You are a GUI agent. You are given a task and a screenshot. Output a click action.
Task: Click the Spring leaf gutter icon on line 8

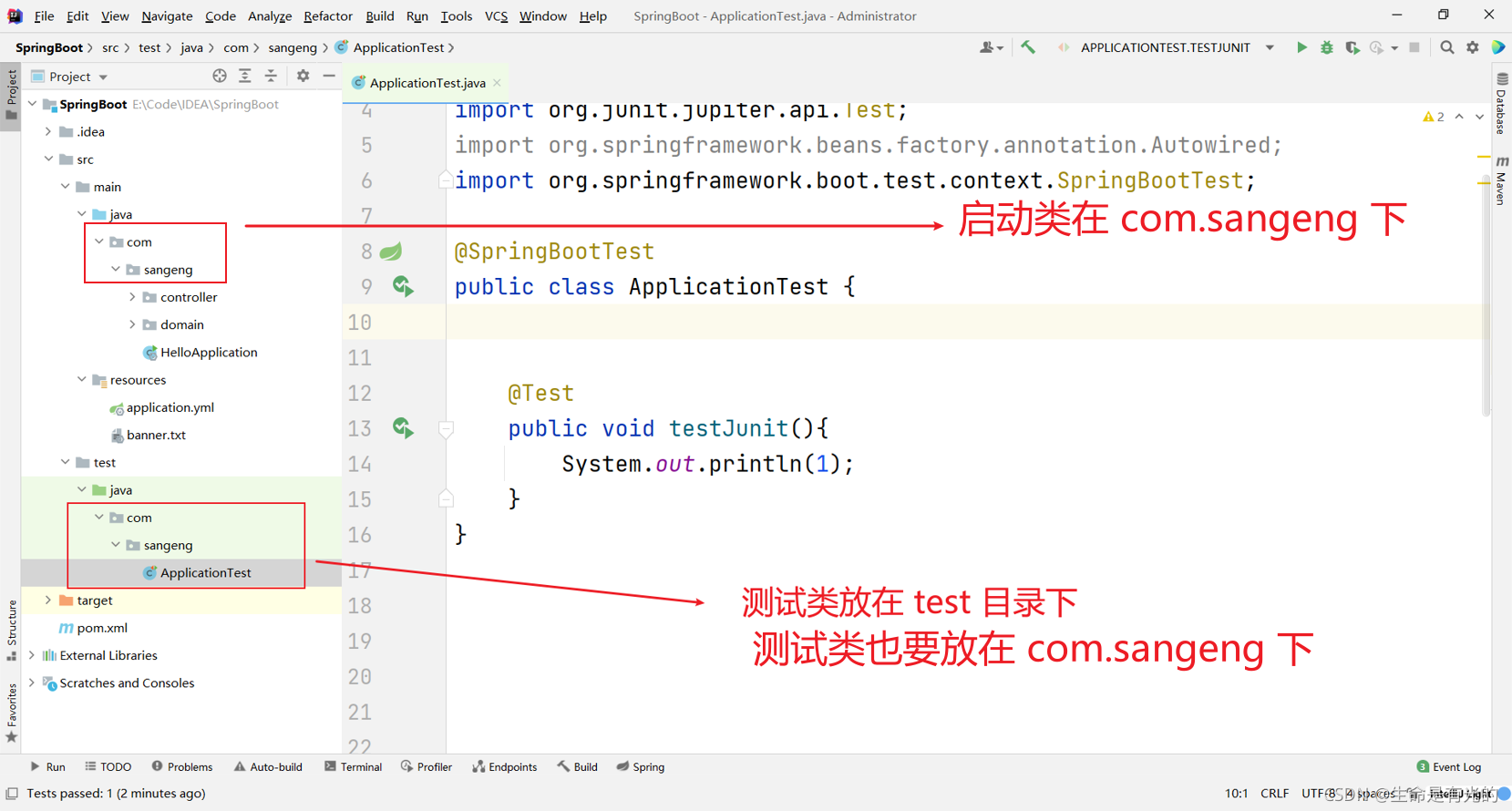point(391,252)
